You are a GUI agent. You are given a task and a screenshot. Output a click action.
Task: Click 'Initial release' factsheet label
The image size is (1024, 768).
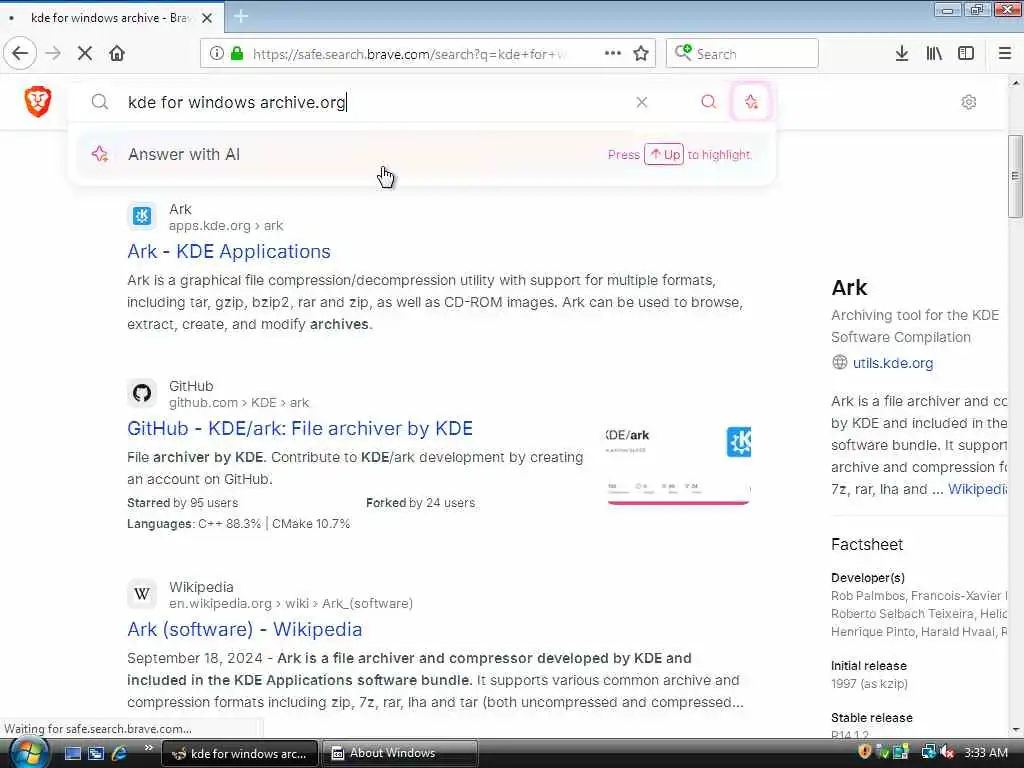(869, 666)
